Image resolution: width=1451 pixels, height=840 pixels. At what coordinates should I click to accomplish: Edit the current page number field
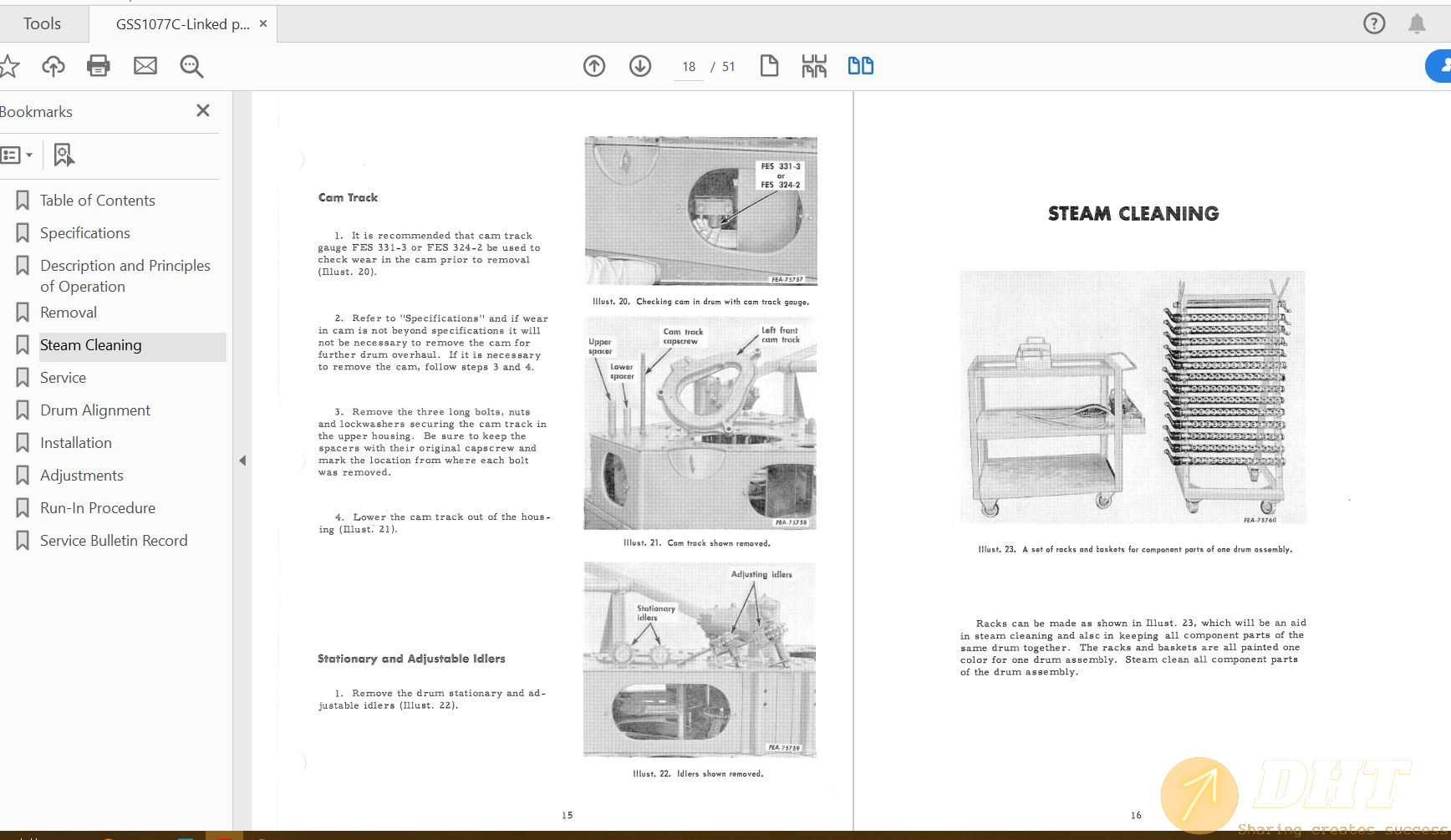click(687, 66)
